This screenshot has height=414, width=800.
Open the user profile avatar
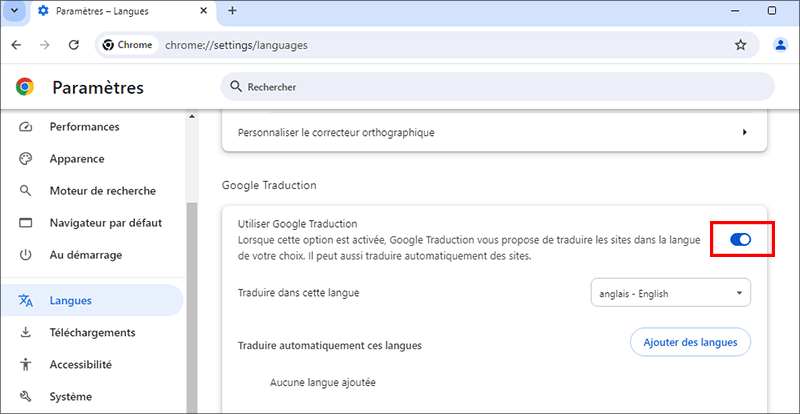pyautogui.click(x=780, y=45)
